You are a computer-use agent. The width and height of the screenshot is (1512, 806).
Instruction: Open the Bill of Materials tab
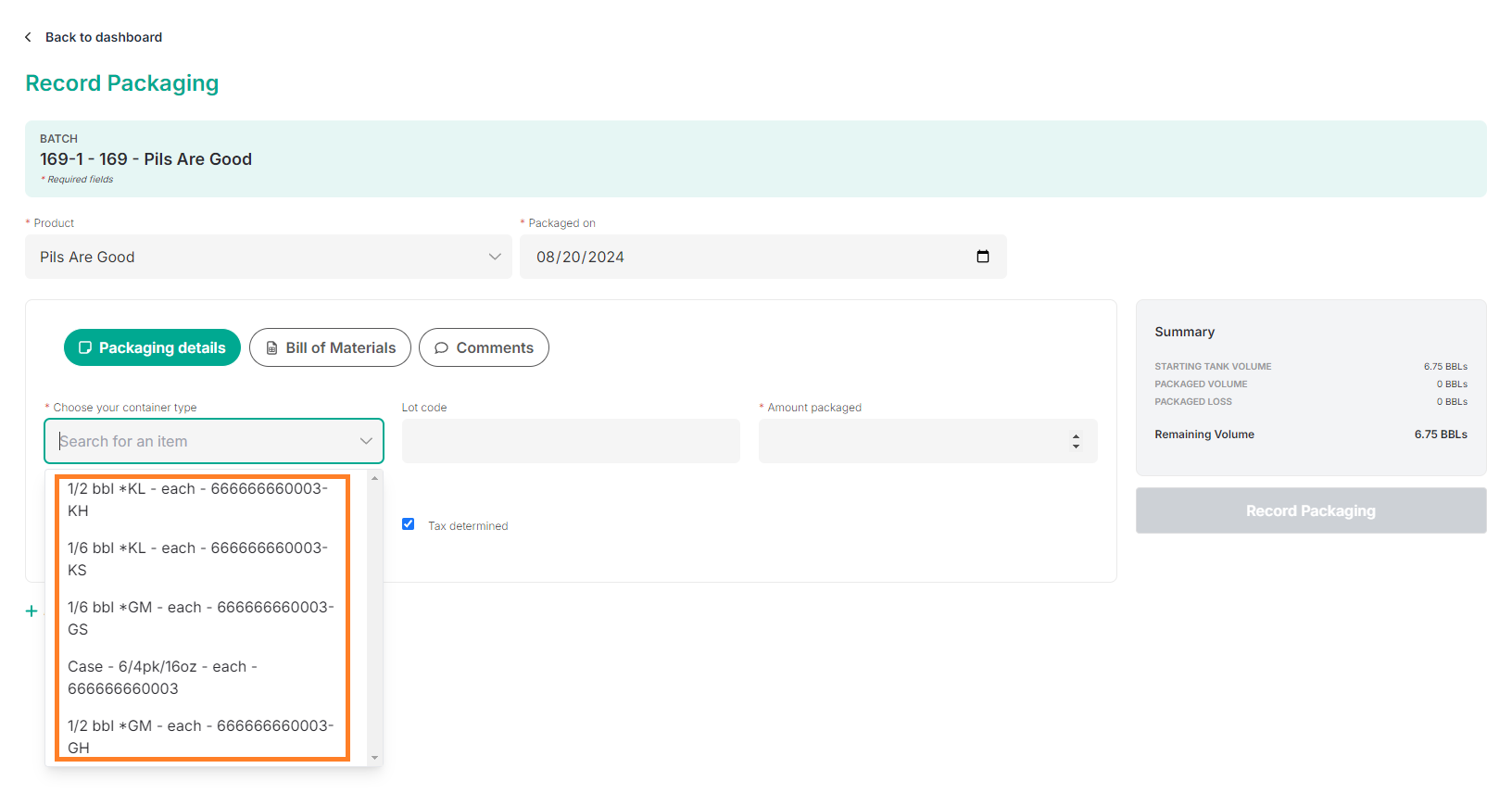pyautogui.click(x=330, y=347)
